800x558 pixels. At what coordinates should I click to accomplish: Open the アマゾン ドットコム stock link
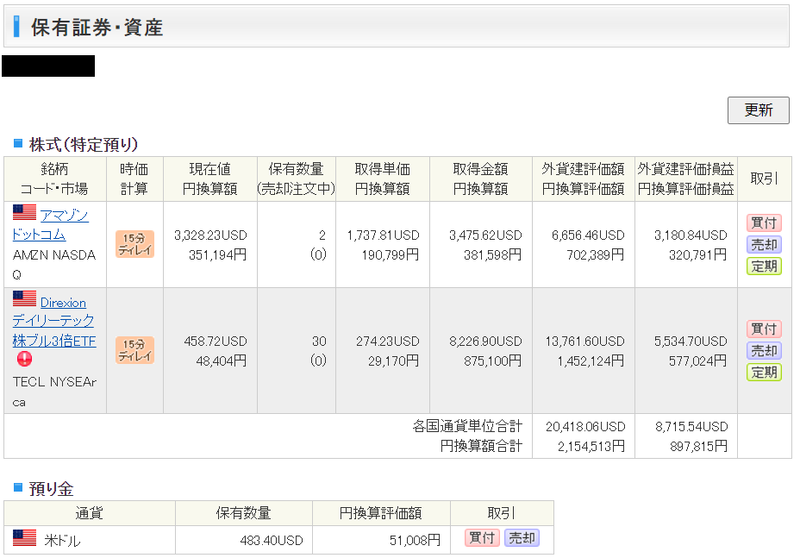click(x=51, y=225)
